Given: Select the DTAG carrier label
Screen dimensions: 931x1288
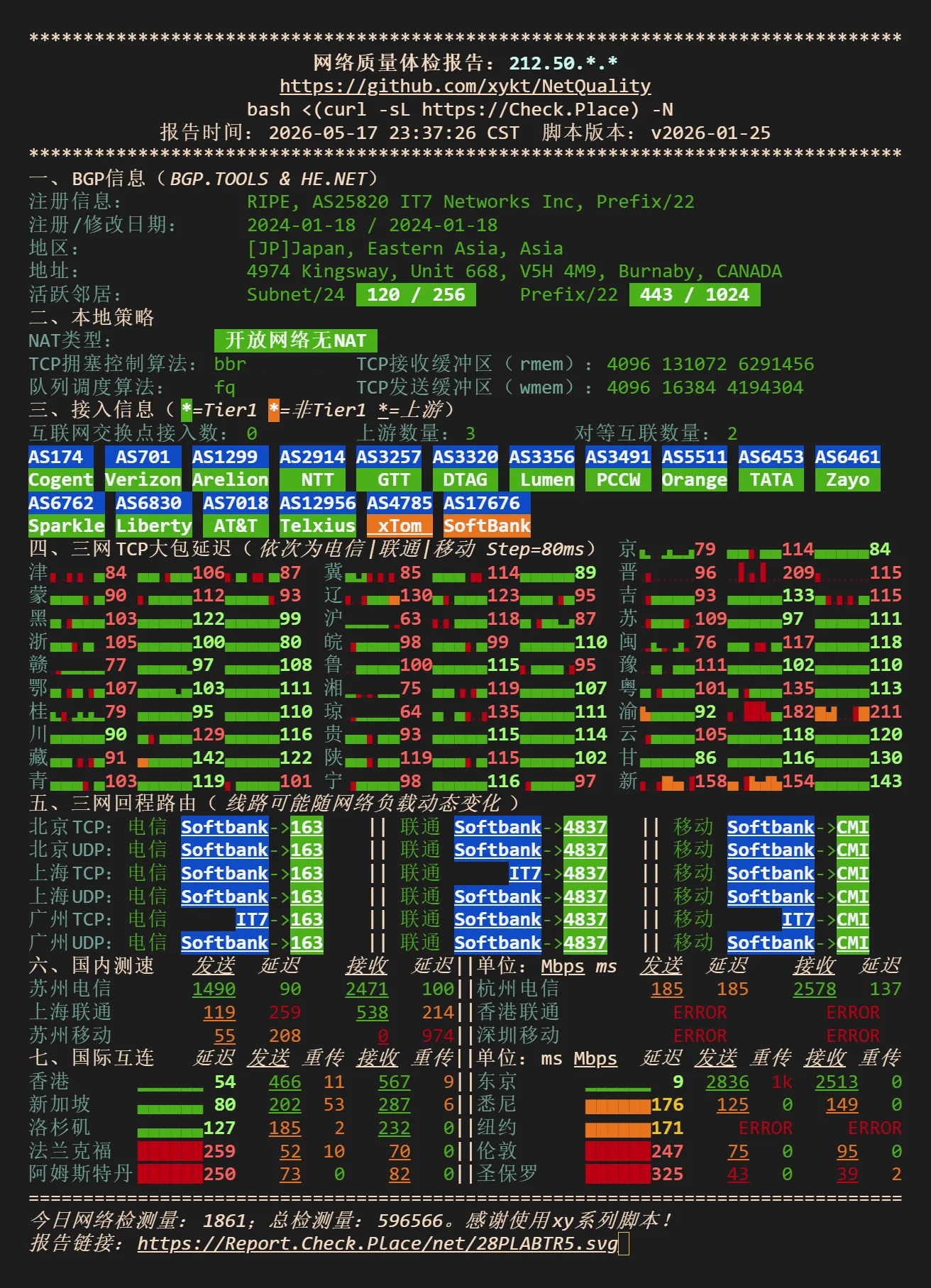Looking at the screenshot, I should (465, 480).
